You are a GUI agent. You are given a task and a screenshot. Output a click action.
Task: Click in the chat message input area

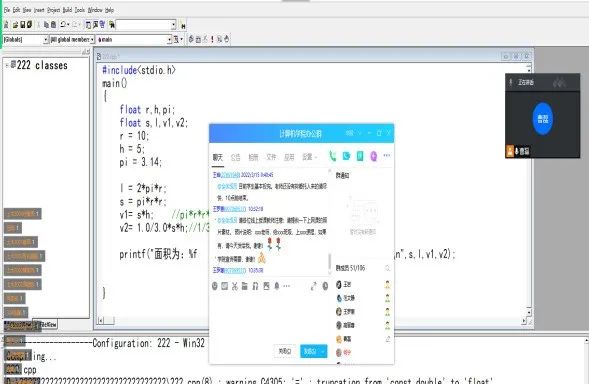[x=269, y=317]
